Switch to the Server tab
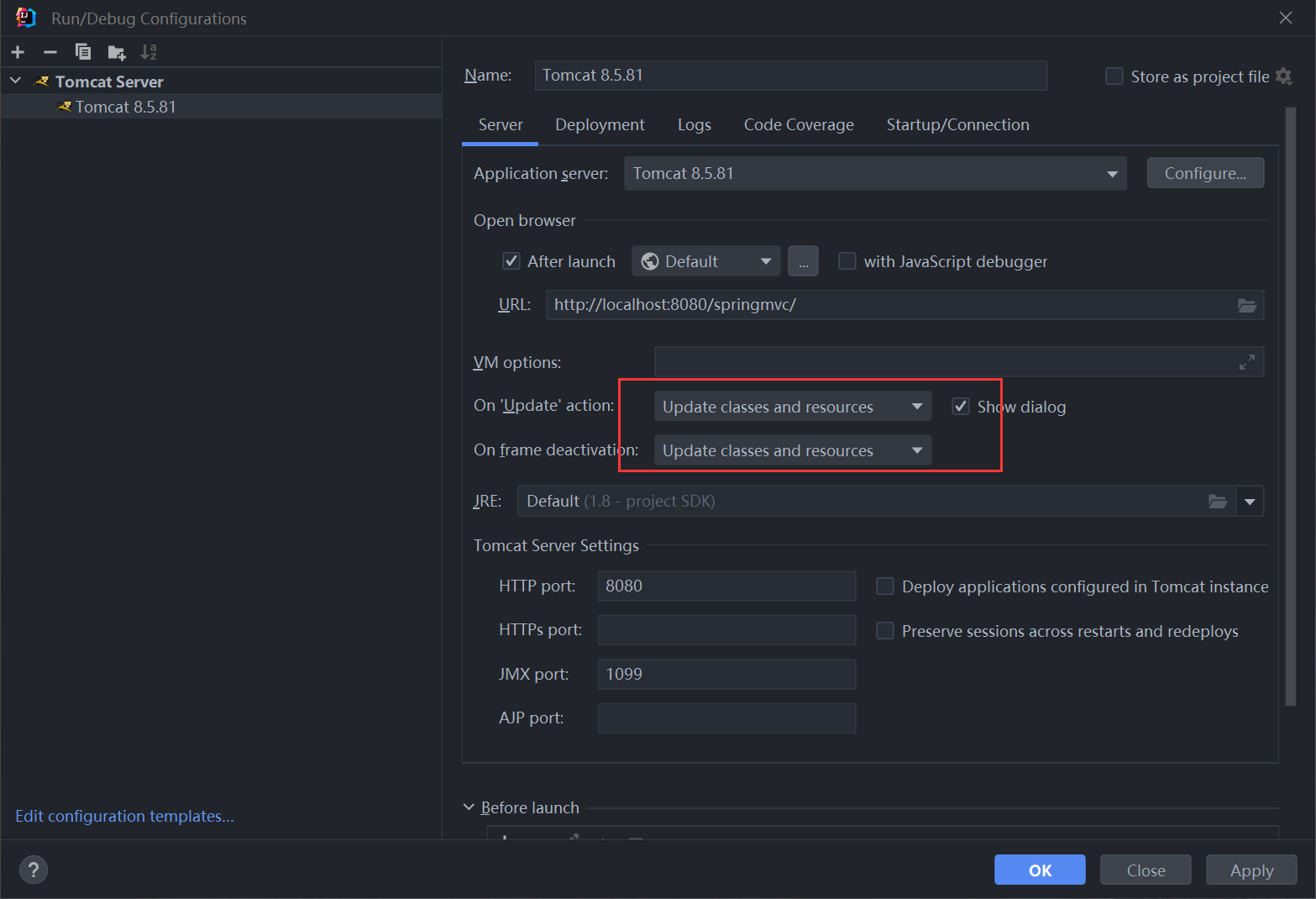 pos(501,125)
